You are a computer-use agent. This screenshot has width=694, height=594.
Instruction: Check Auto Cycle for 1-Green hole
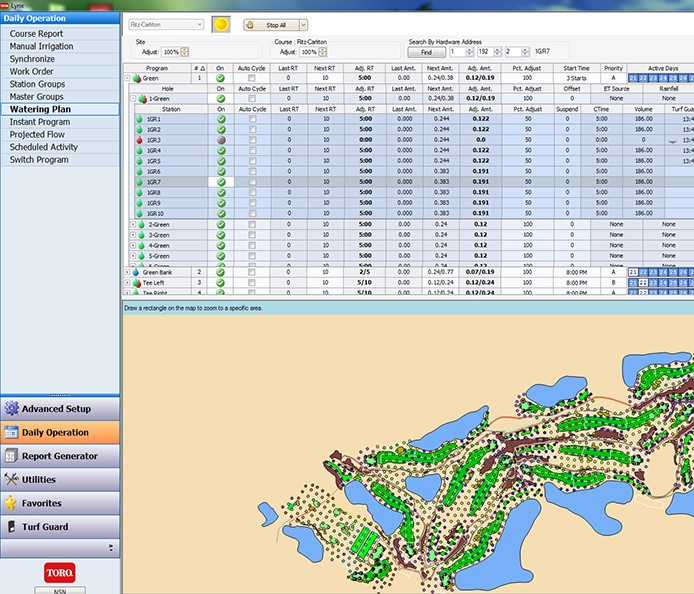click(252, 98)
